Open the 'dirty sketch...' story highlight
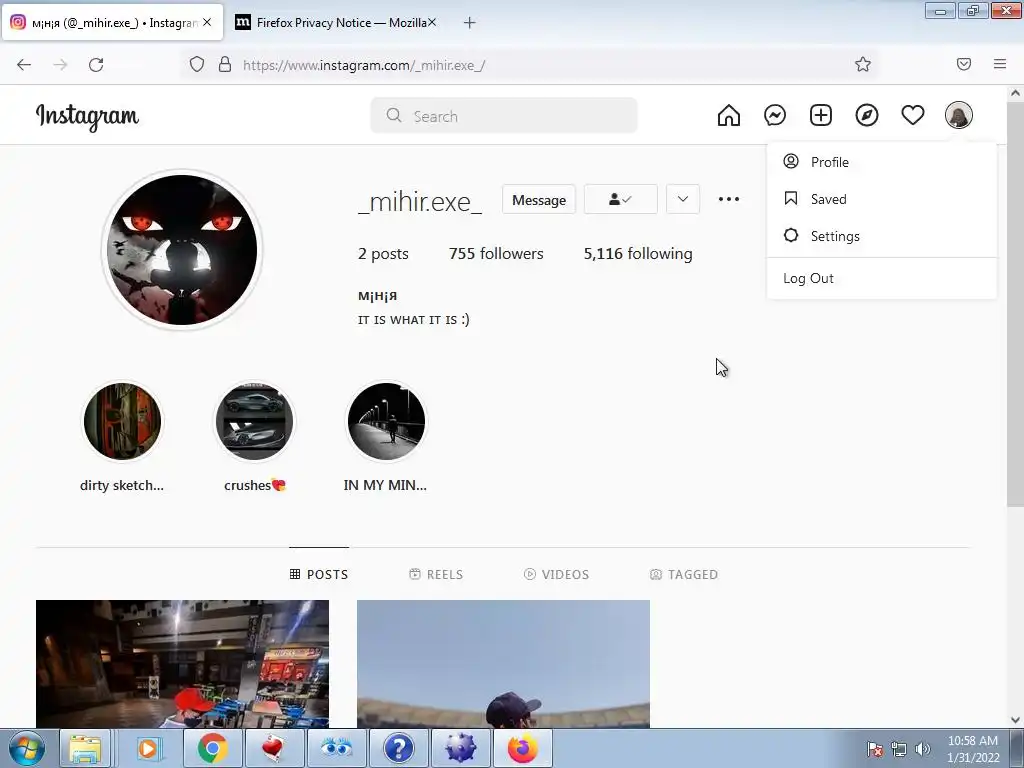 122,422
